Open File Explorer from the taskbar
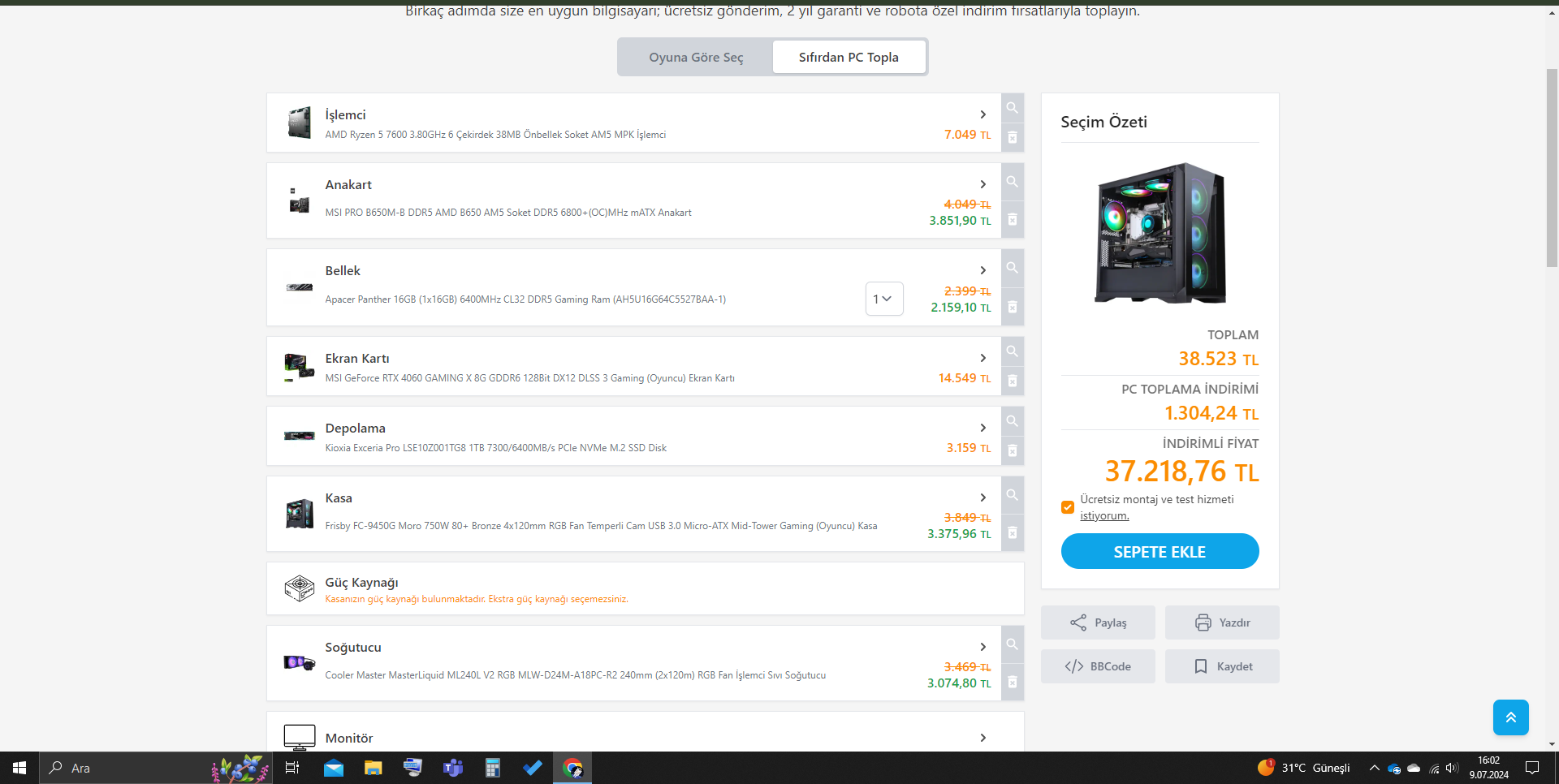Image resolution: width=1559 pixels, height=784 pixels. (373, 768)
